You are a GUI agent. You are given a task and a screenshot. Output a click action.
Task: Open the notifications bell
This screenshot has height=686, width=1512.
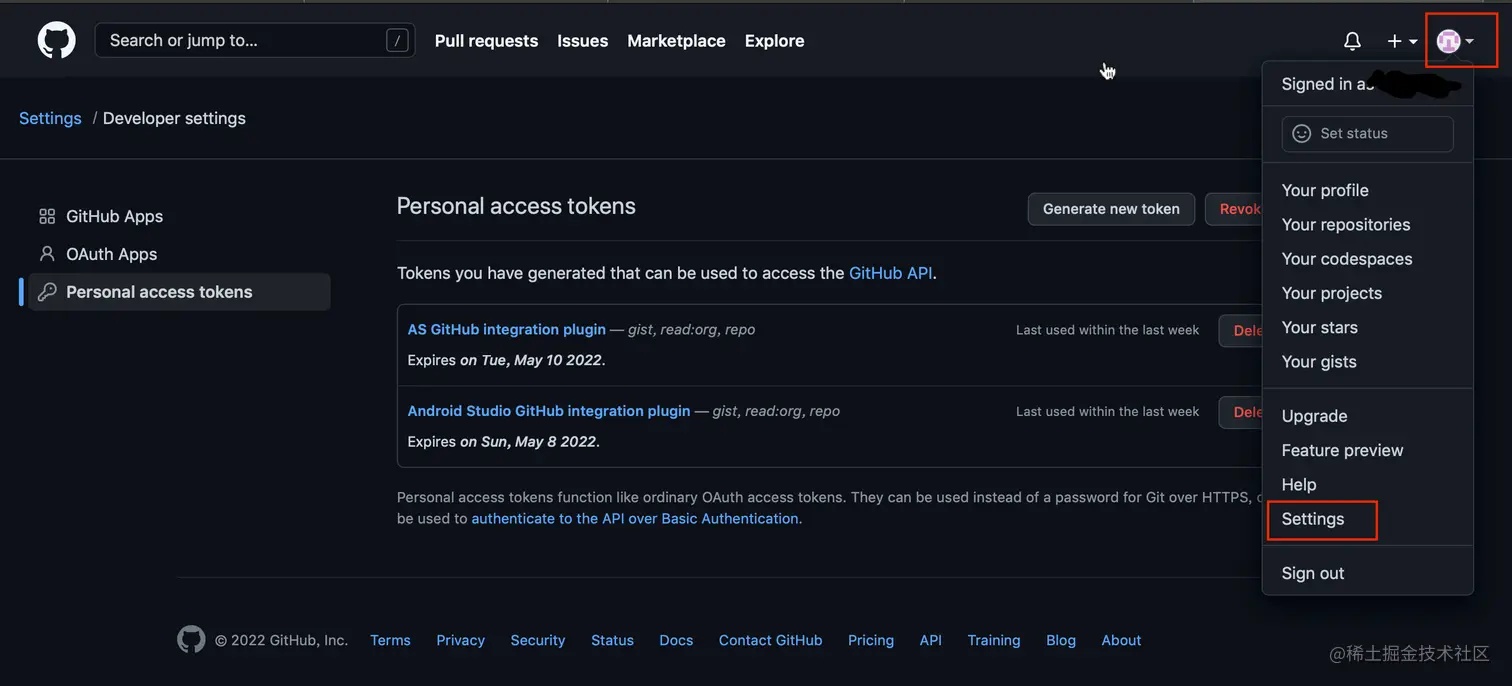coord(1352,41)
